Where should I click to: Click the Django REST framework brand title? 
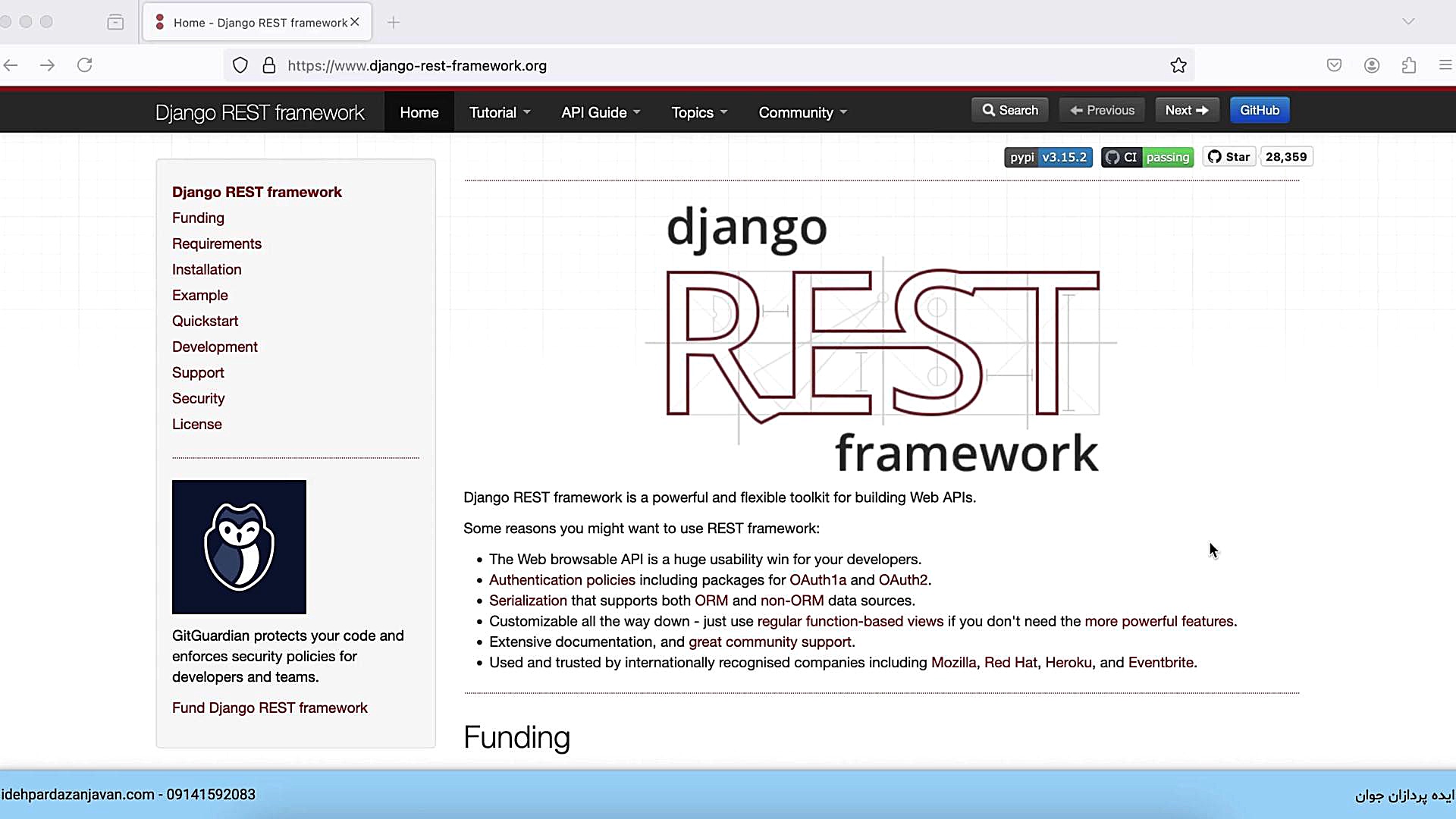click(260, 112)
